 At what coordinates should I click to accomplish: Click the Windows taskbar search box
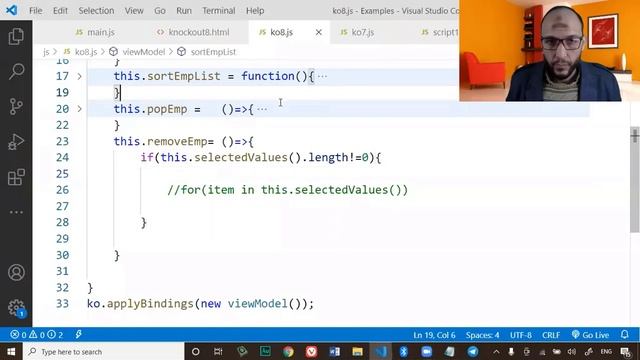tap(104, 351)
